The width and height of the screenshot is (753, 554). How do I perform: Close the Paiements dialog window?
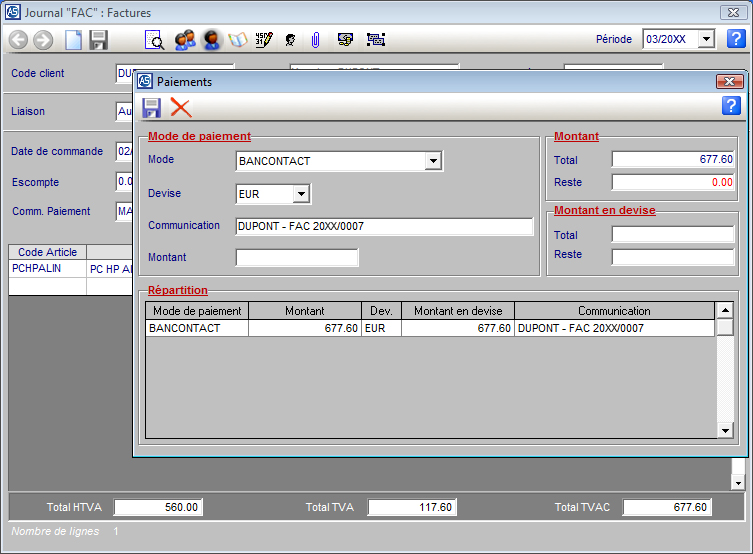pyautogui.click(x=728, y=82)
